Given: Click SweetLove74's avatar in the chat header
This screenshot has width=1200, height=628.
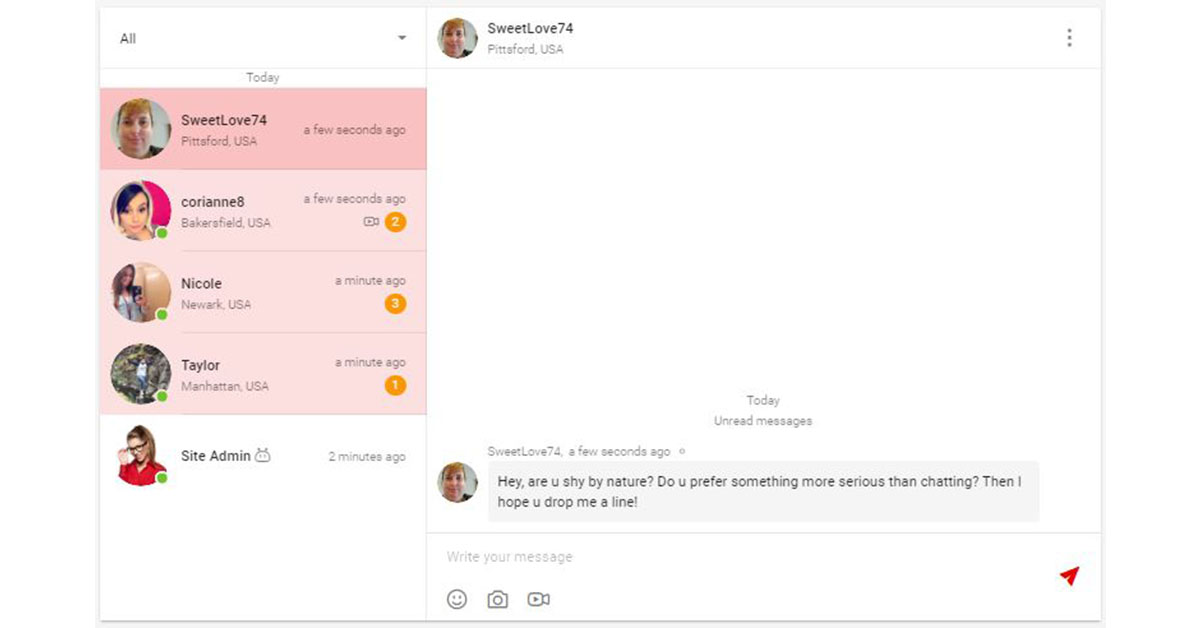Looking at the screenshot, I should pyautogui.click(x=457, y=37).
